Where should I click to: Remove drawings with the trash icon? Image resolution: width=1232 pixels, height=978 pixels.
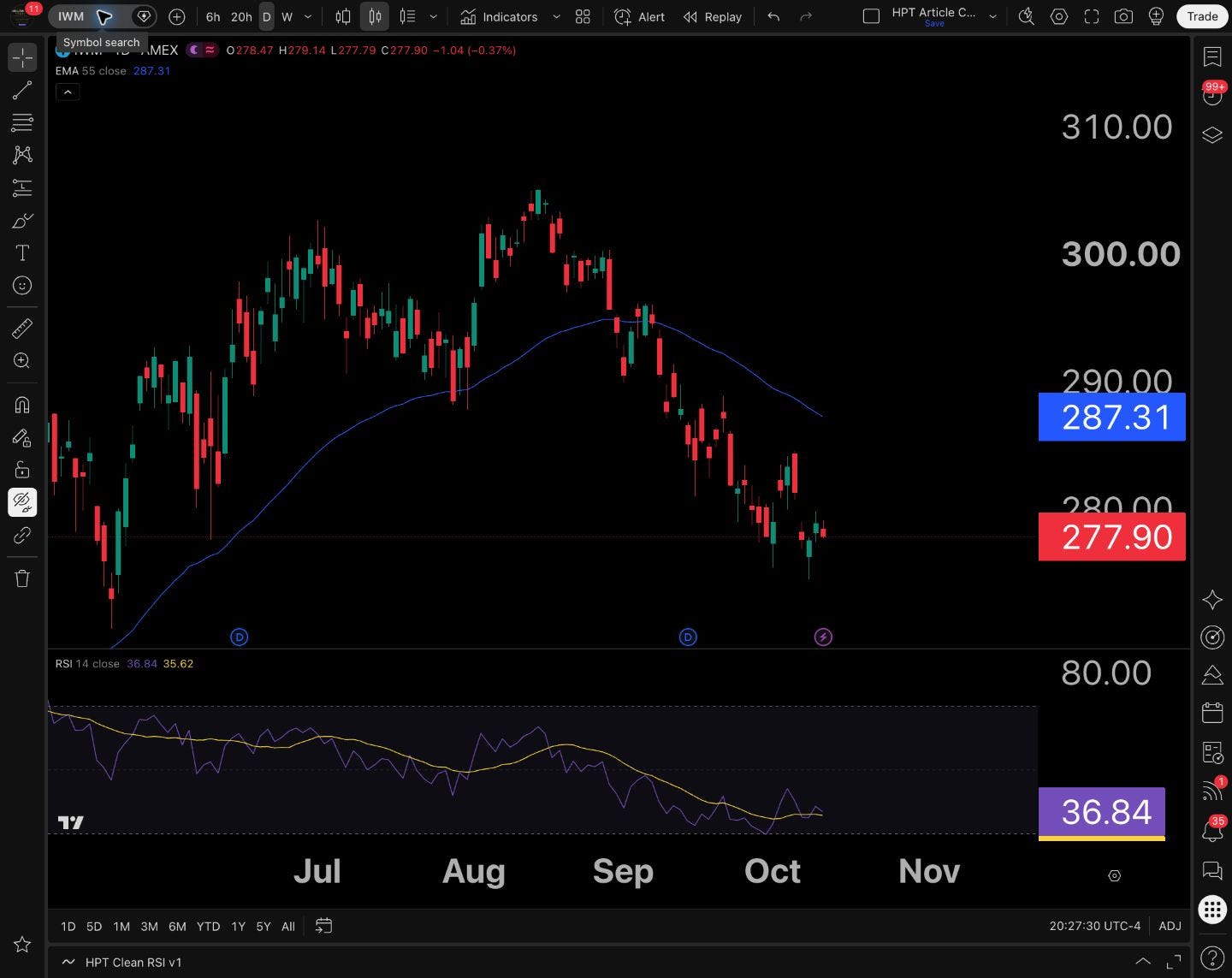coord(22,578)
